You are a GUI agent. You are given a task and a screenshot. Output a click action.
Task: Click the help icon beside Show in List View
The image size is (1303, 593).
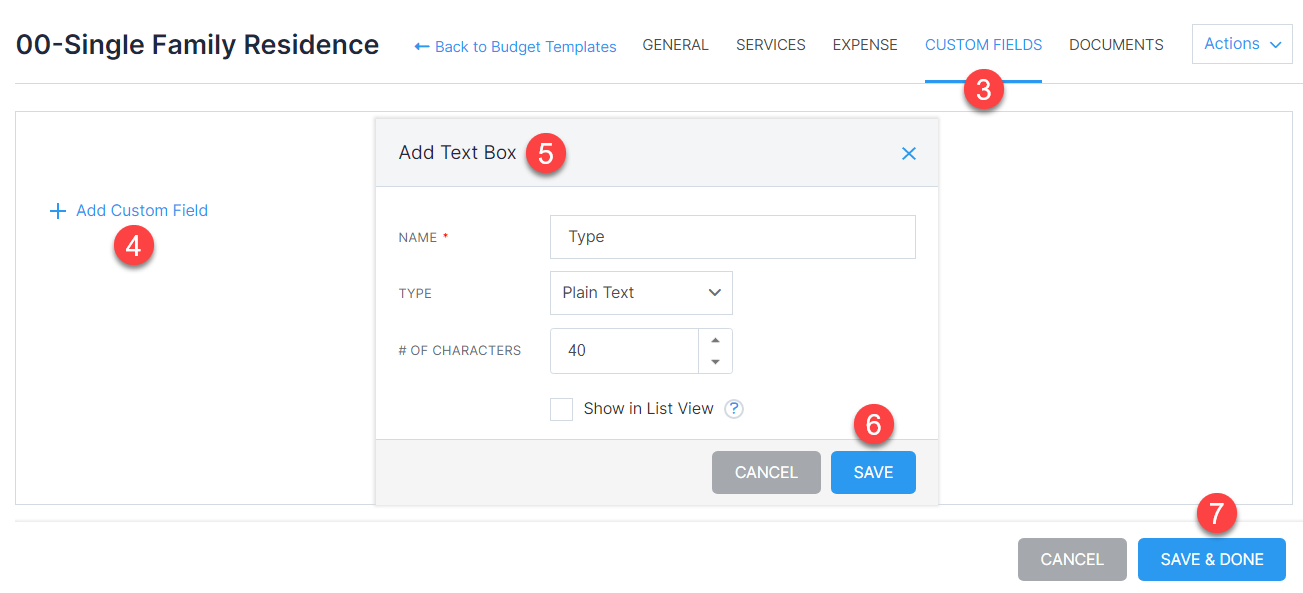pos(734,408)
